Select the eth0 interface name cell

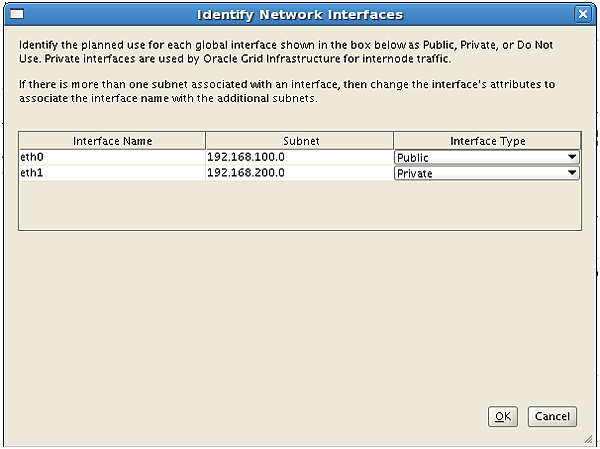pyautogui.click(x=112, y=157)
